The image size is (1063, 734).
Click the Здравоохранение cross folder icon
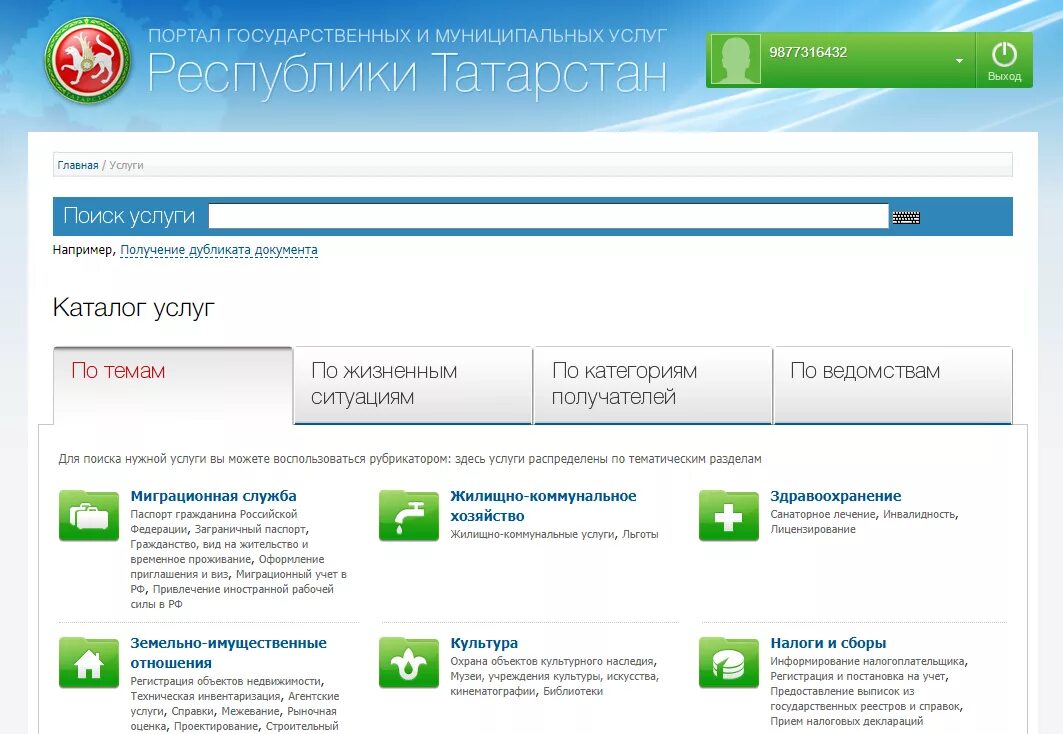(x=729, y=516)
